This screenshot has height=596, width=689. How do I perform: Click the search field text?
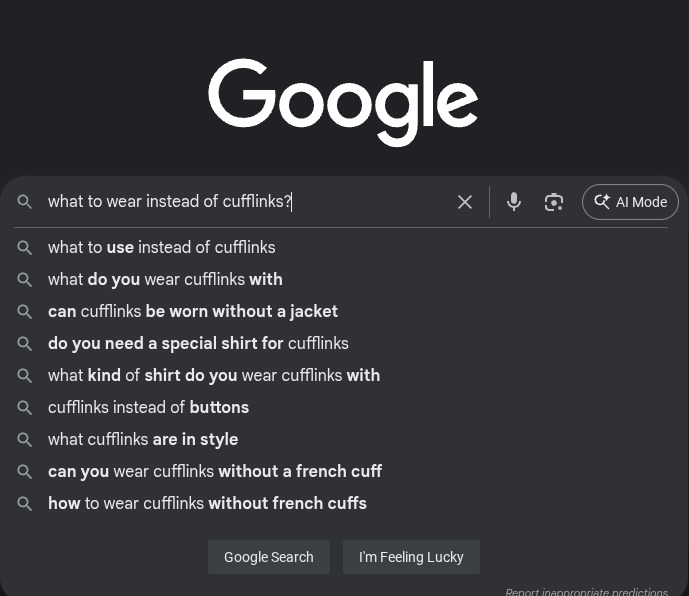170,202
